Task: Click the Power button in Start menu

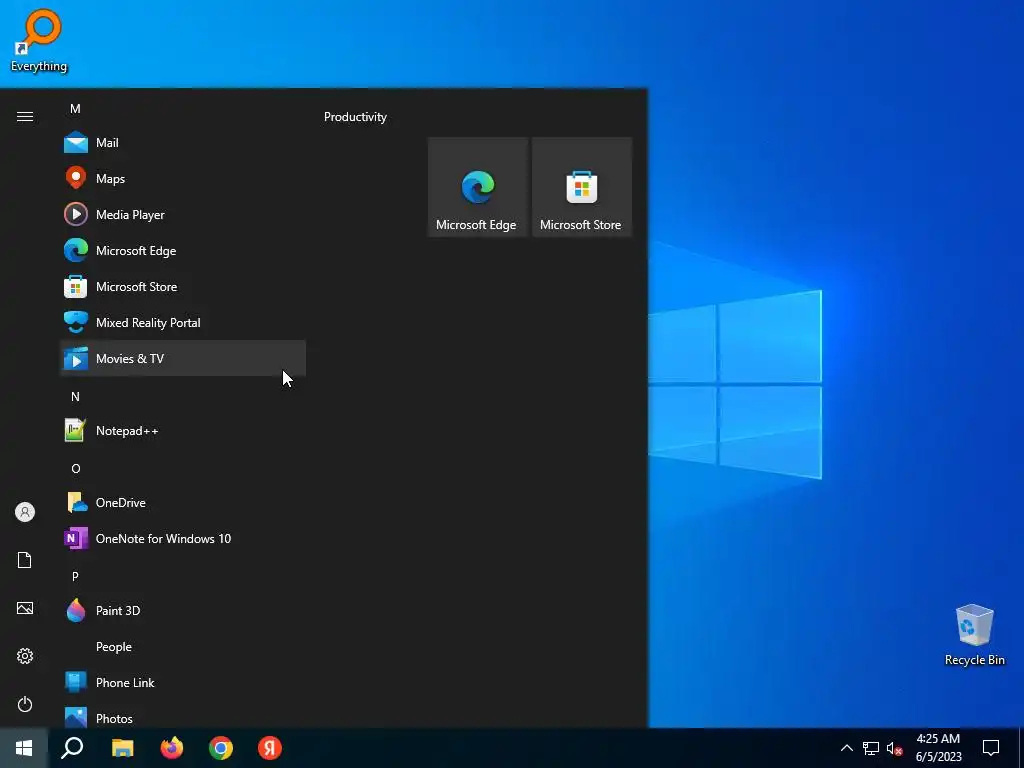Action: coord(25,704)
